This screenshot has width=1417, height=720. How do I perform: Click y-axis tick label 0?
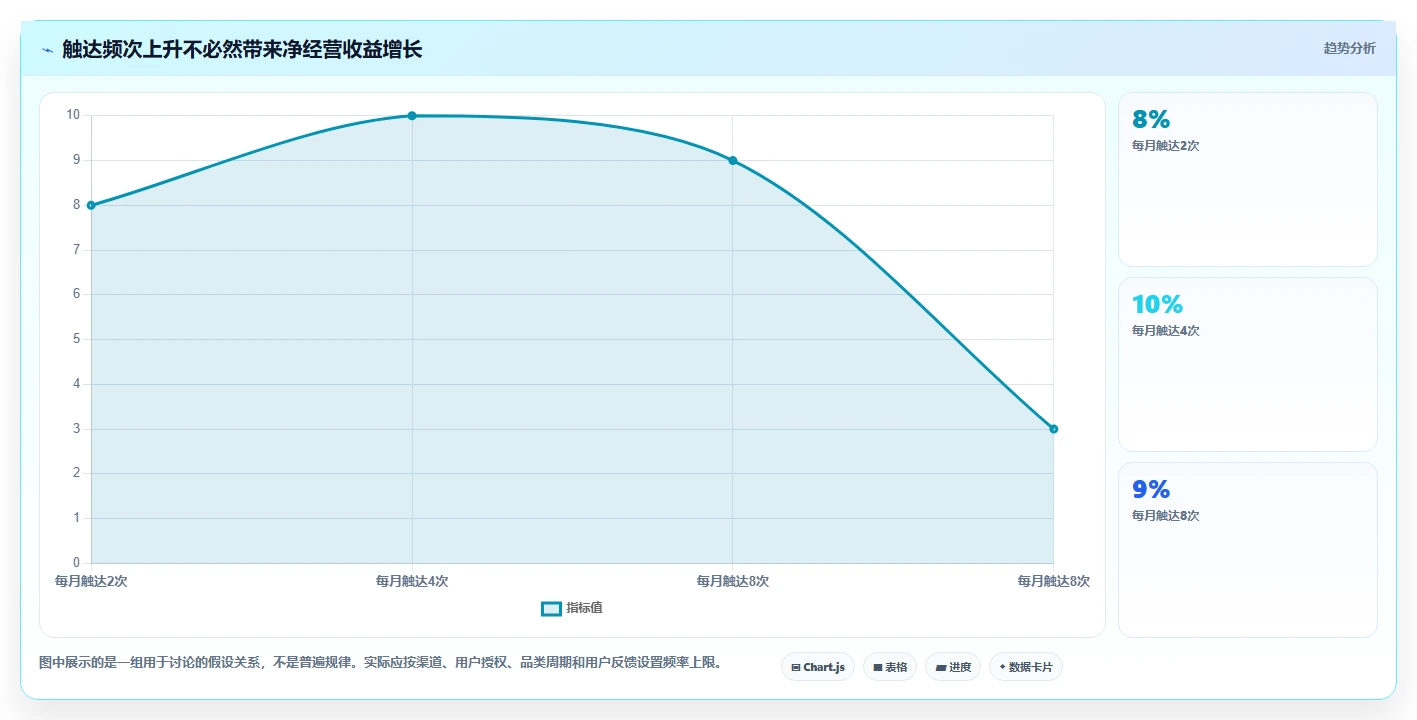[x=76, y=563]
